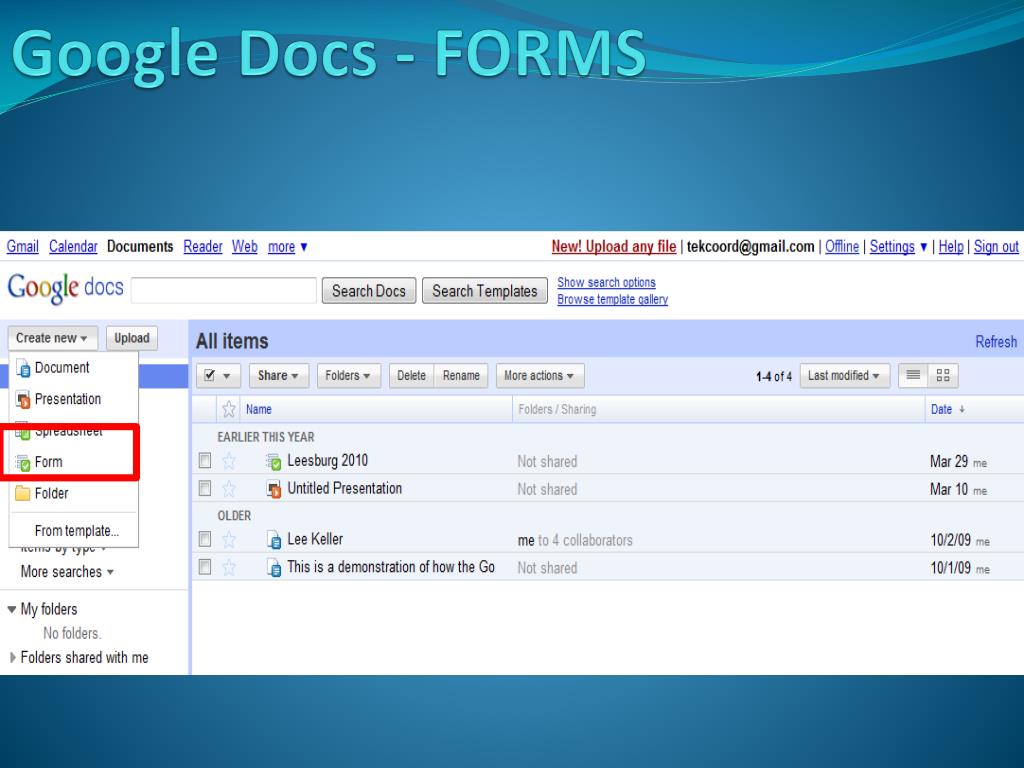Open the Settings dropdown arrow

pyautogui.click(x=923, y=247)
